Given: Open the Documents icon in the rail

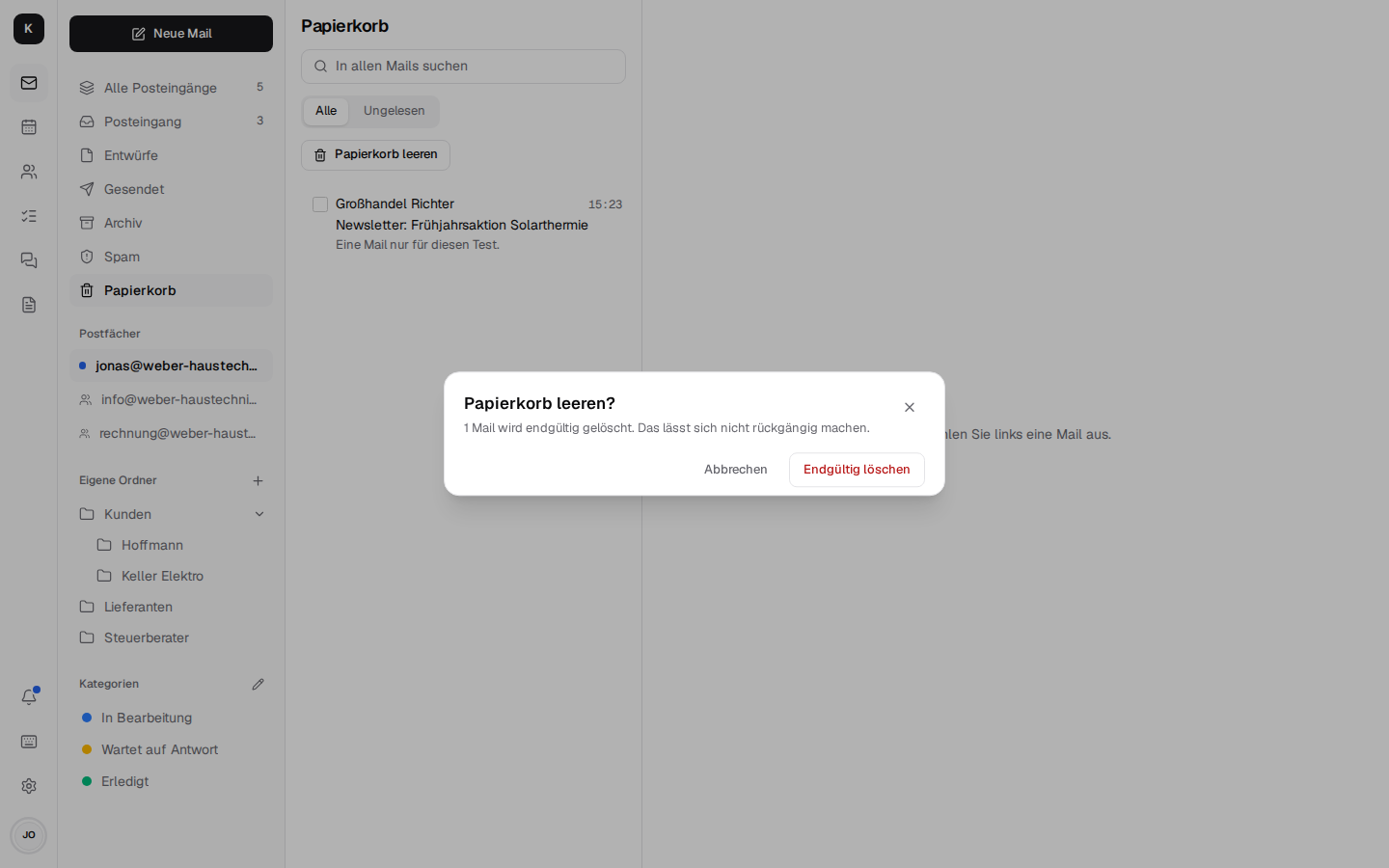Looking at the screenshot, I should coord(29,305).
